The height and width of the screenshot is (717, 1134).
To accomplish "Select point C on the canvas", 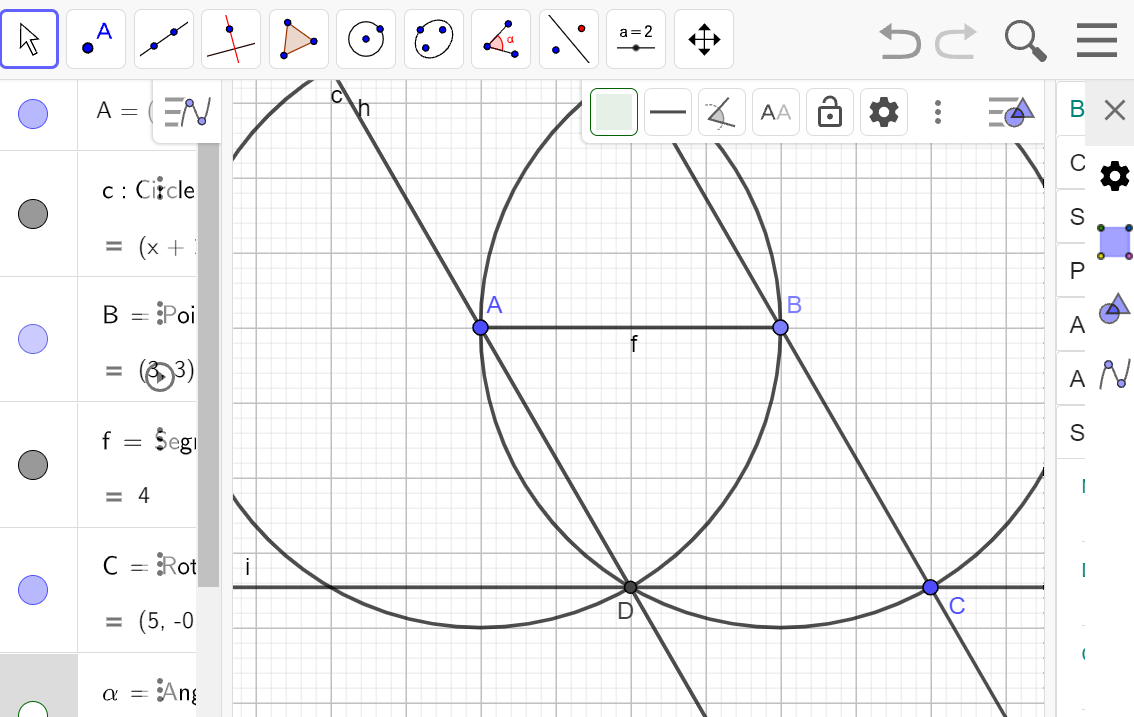I will coord(931,587).
